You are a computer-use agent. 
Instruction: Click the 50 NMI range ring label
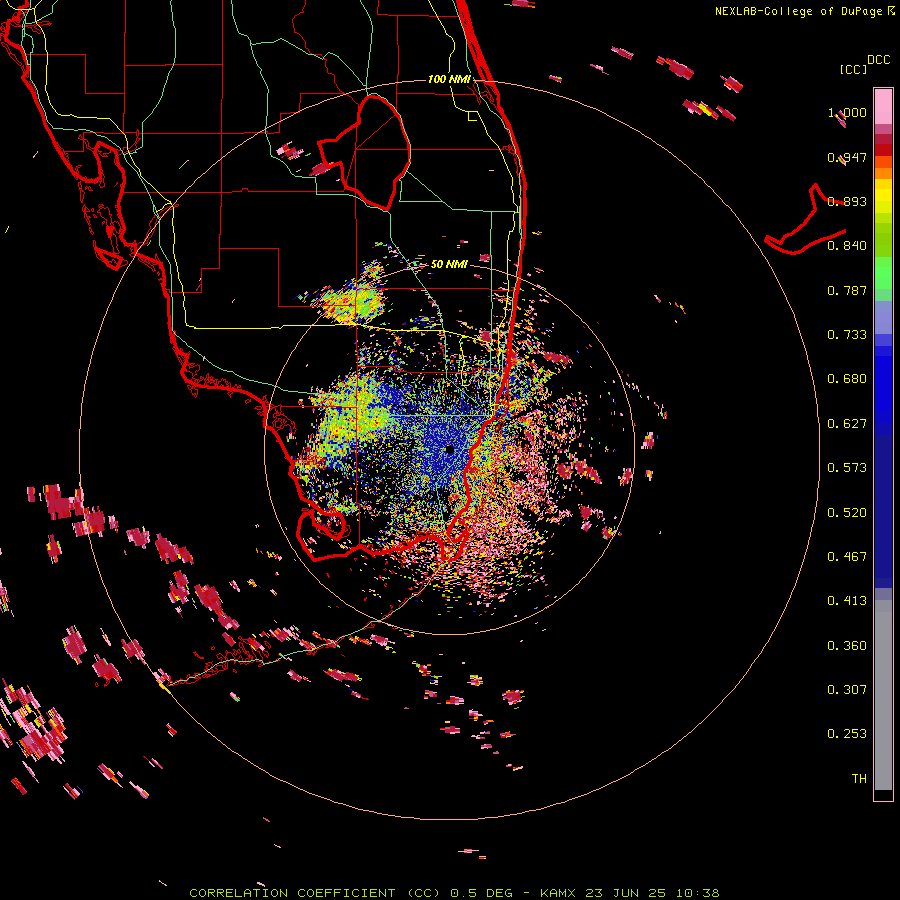pos(449,264)
